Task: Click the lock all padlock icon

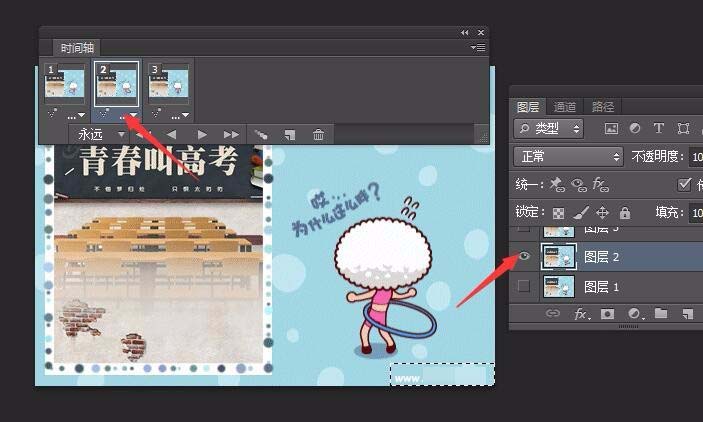Action: pos(625,212)
